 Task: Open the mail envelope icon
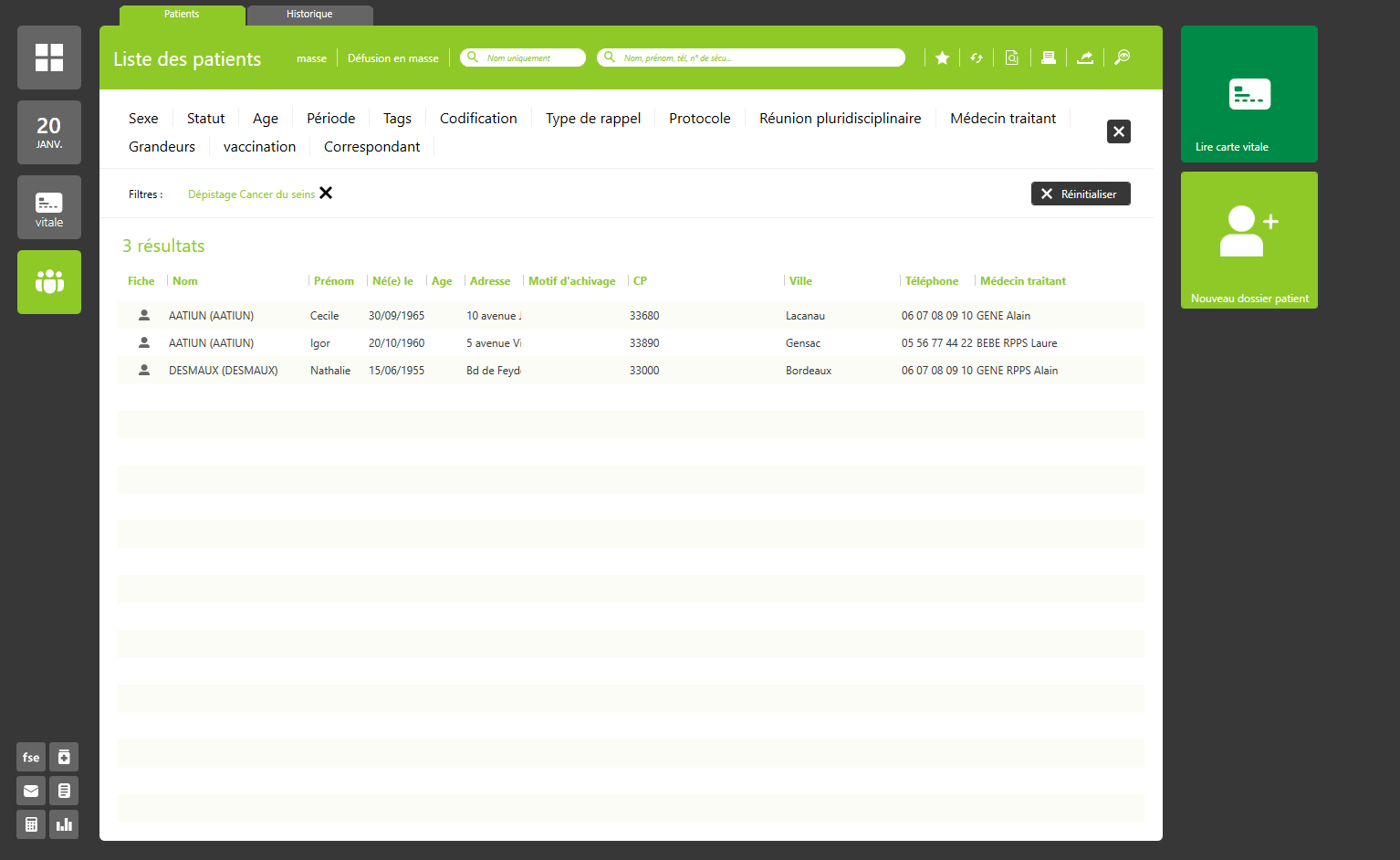(x=31, y=791)
